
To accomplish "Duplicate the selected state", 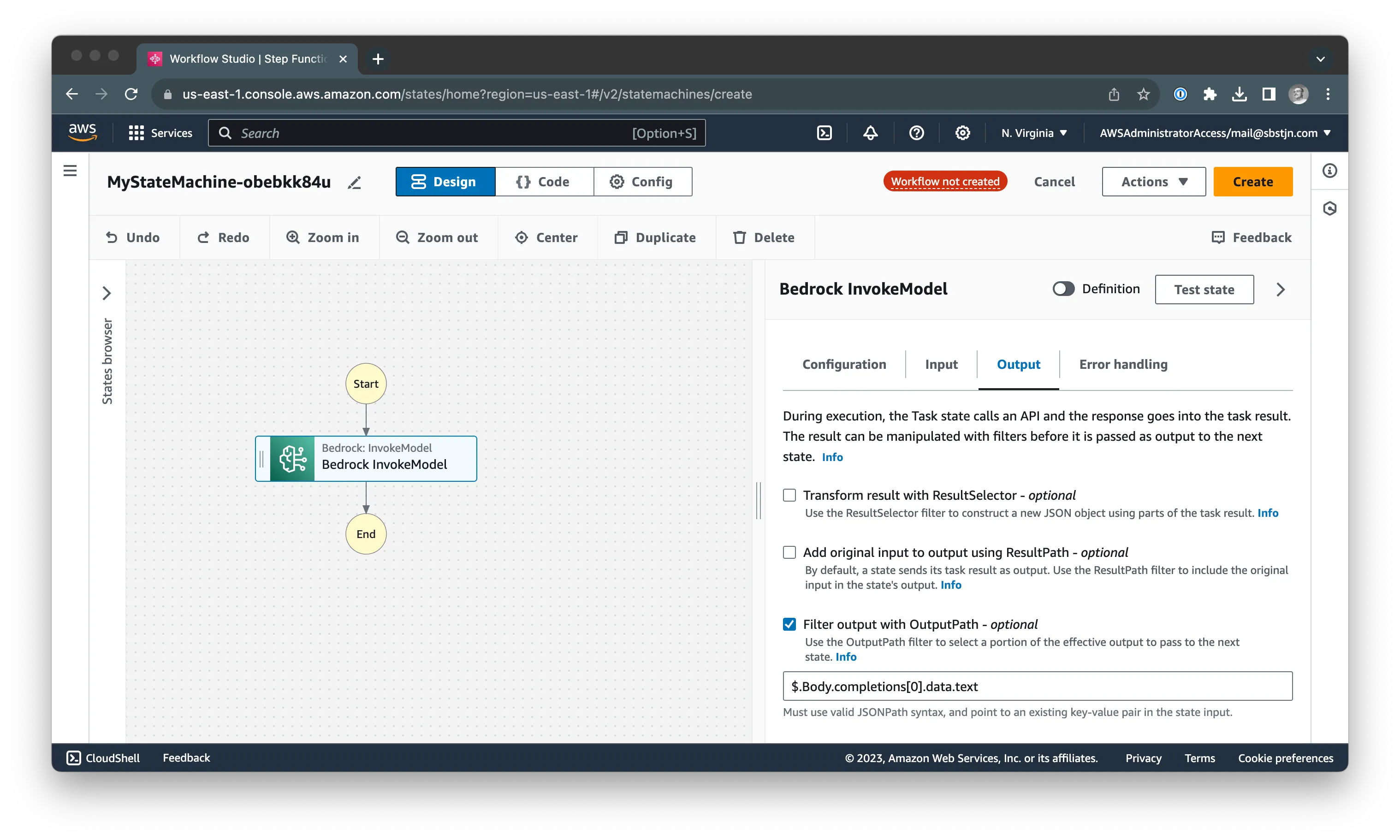I will point(656,237).
